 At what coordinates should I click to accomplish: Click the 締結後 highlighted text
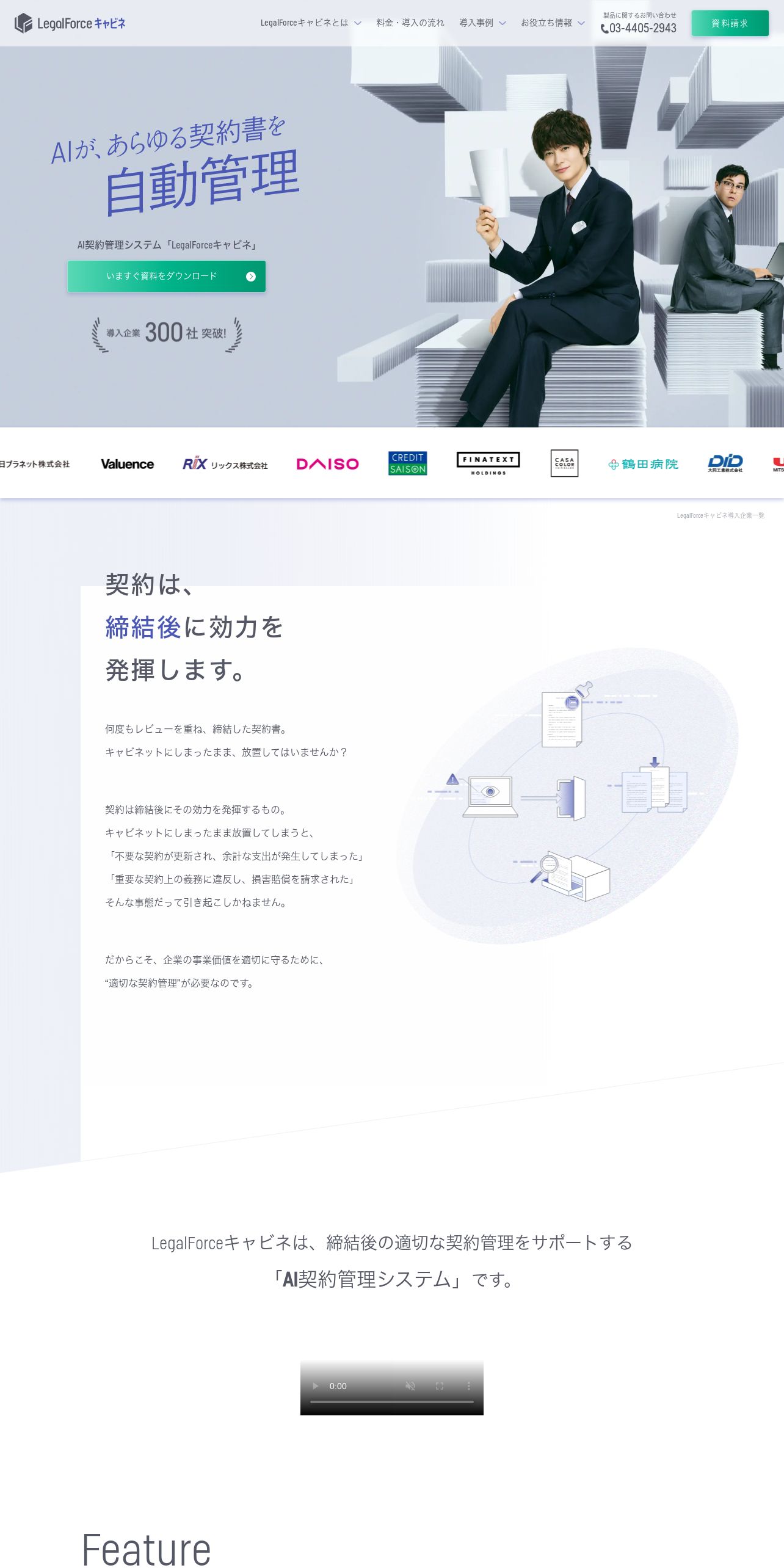[x=143, y=627]
